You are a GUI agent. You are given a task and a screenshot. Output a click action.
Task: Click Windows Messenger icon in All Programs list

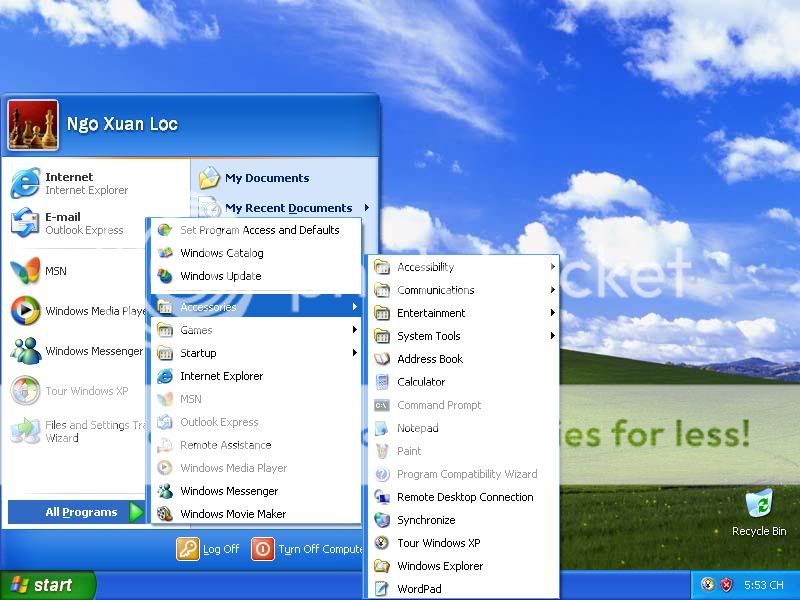click(165, 491)
